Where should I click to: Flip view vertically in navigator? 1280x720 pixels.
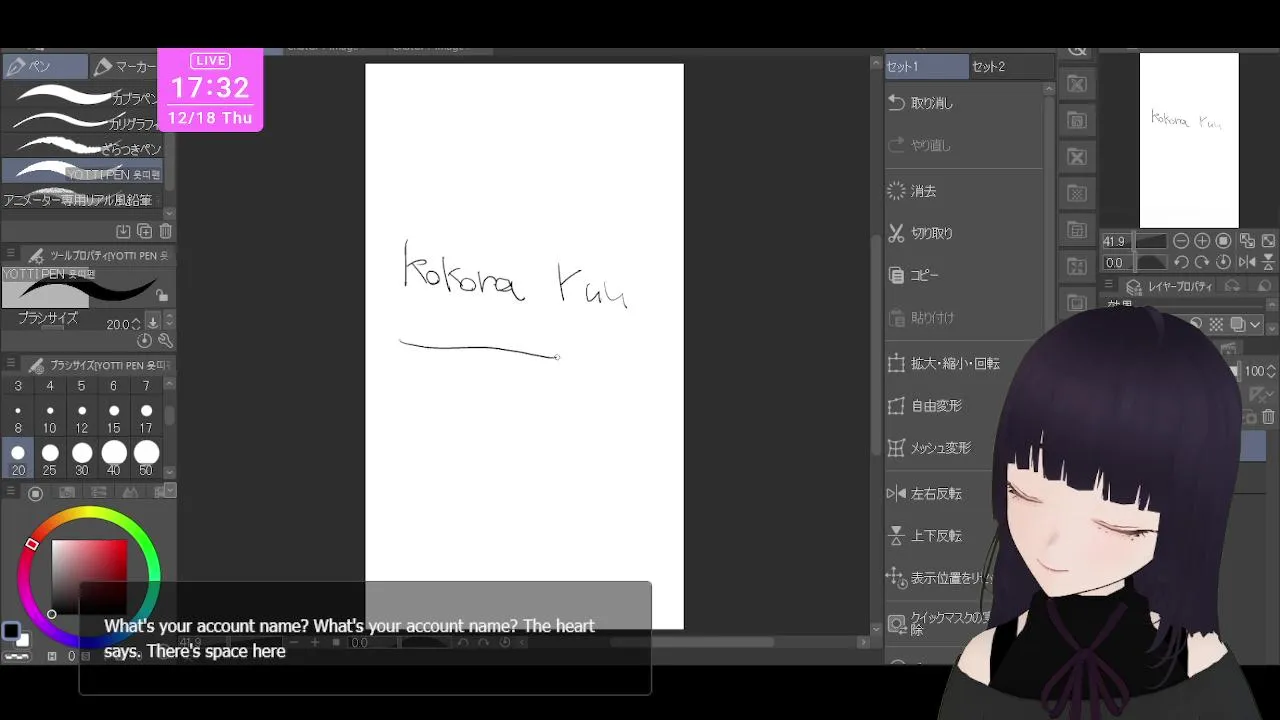coord(1268,262)
